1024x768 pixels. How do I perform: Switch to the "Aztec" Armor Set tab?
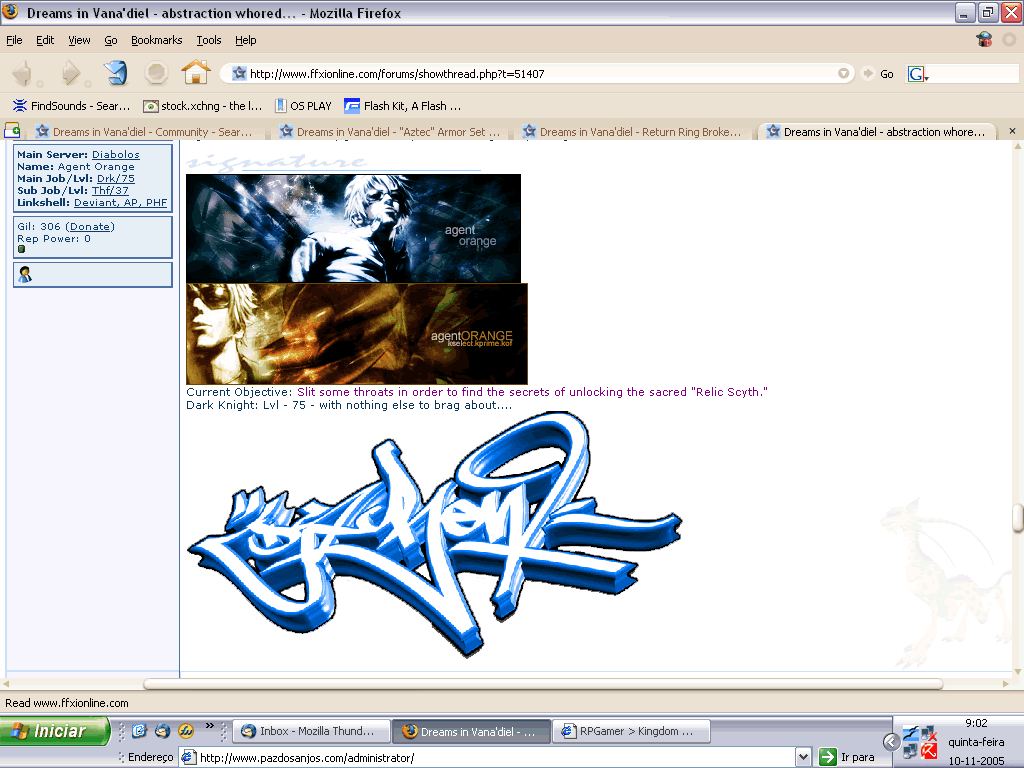pos(390,132)
